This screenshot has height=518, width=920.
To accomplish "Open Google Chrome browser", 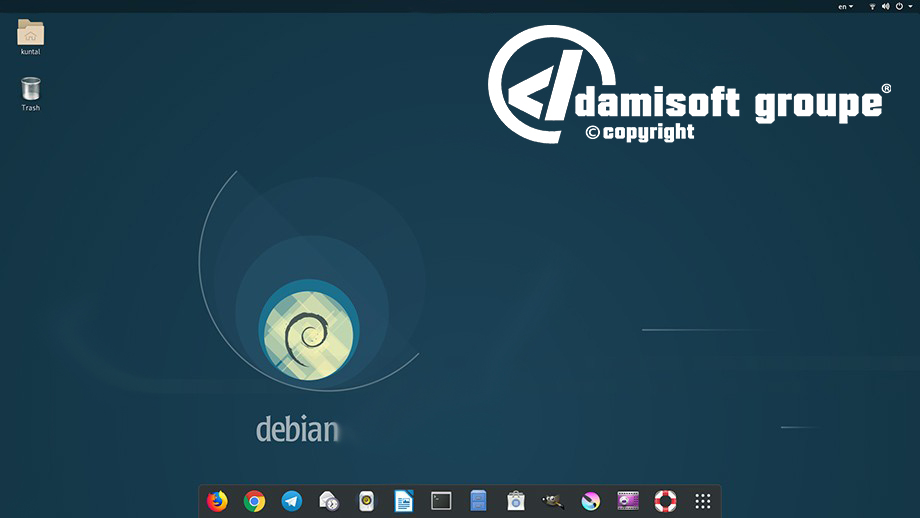I will 254,501.
